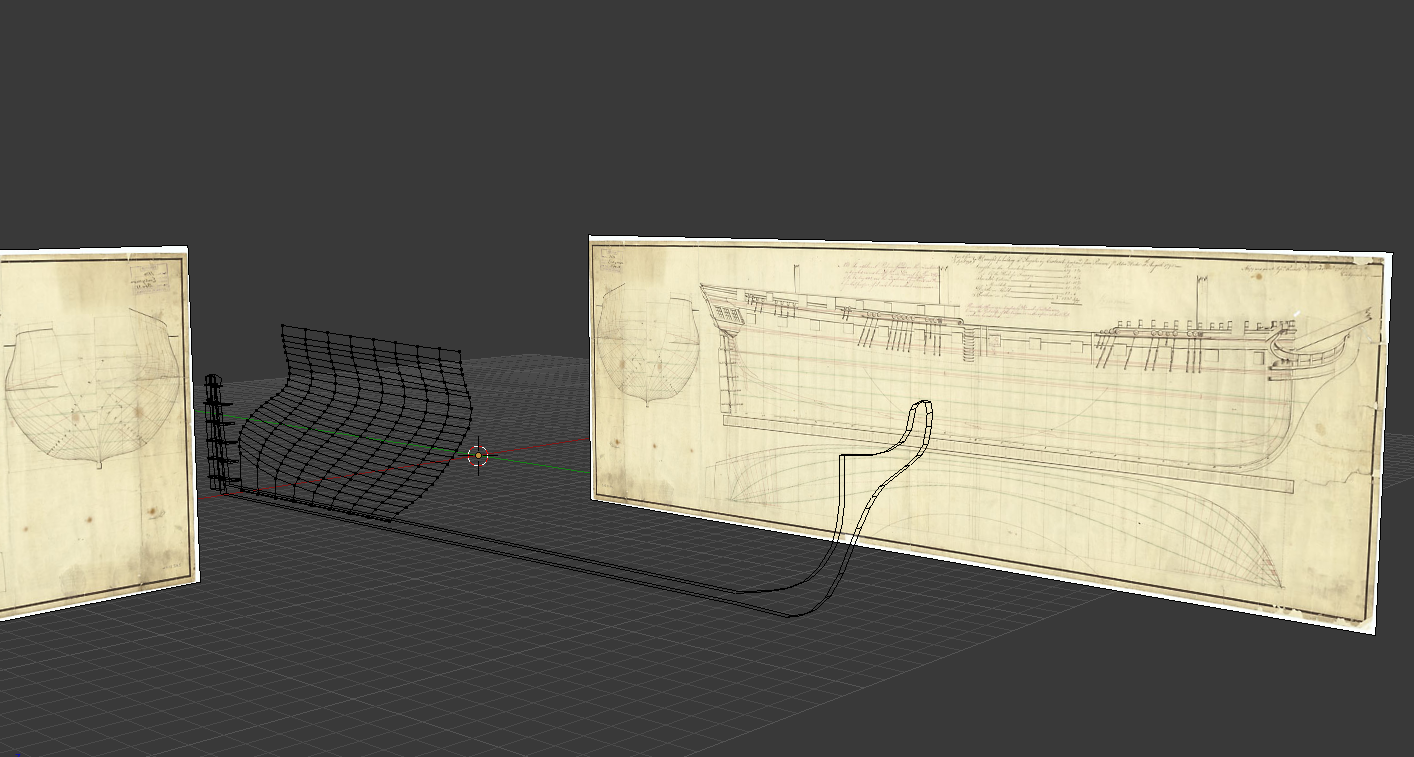This screenshot has height=757, width=1414.
Task: Click the 3D cursor at the axis origin
Action: pyautogui.click(x=479, y=456)
